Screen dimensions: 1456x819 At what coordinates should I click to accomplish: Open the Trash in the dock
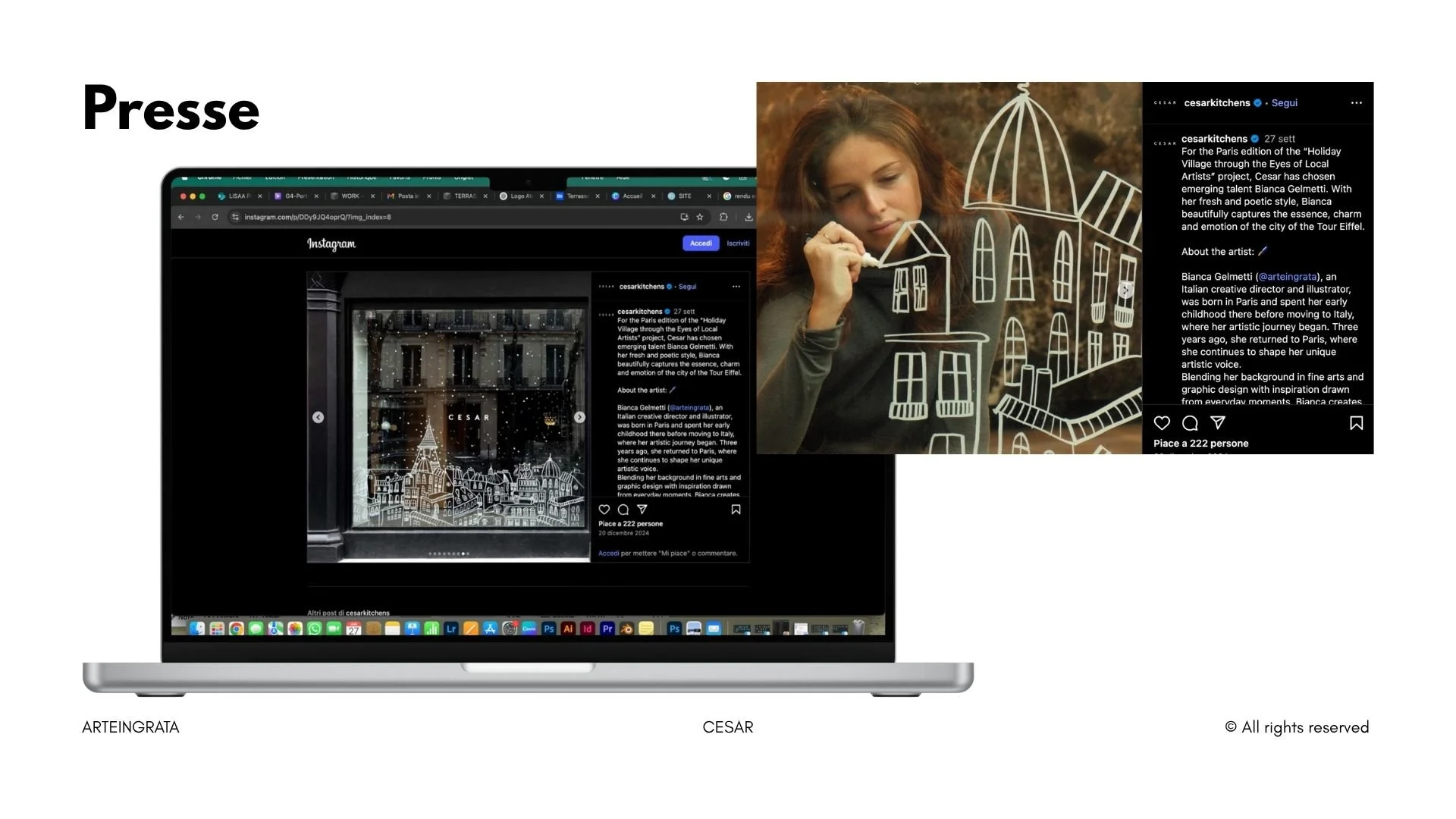[859, 627]
